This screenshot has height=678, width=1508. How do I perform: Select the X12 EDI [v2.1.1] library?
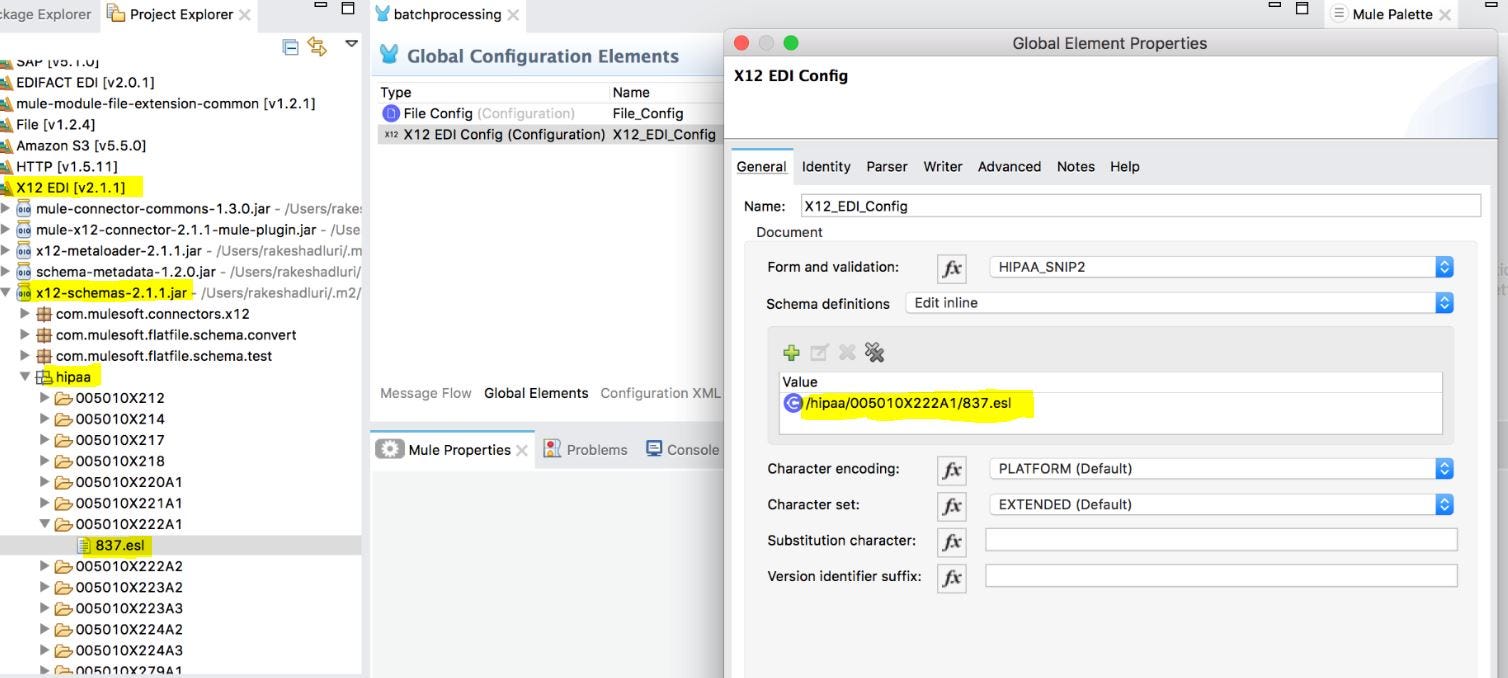click(70, 187)
